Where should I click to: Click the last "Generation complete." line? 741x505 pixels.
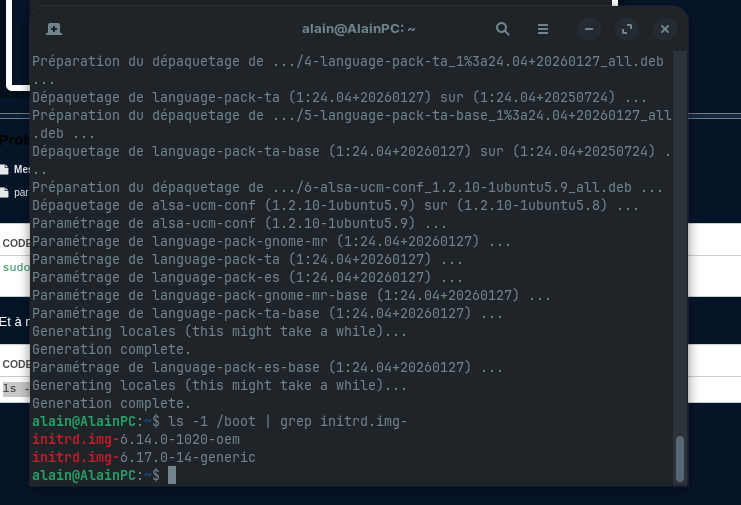[111, 404]
